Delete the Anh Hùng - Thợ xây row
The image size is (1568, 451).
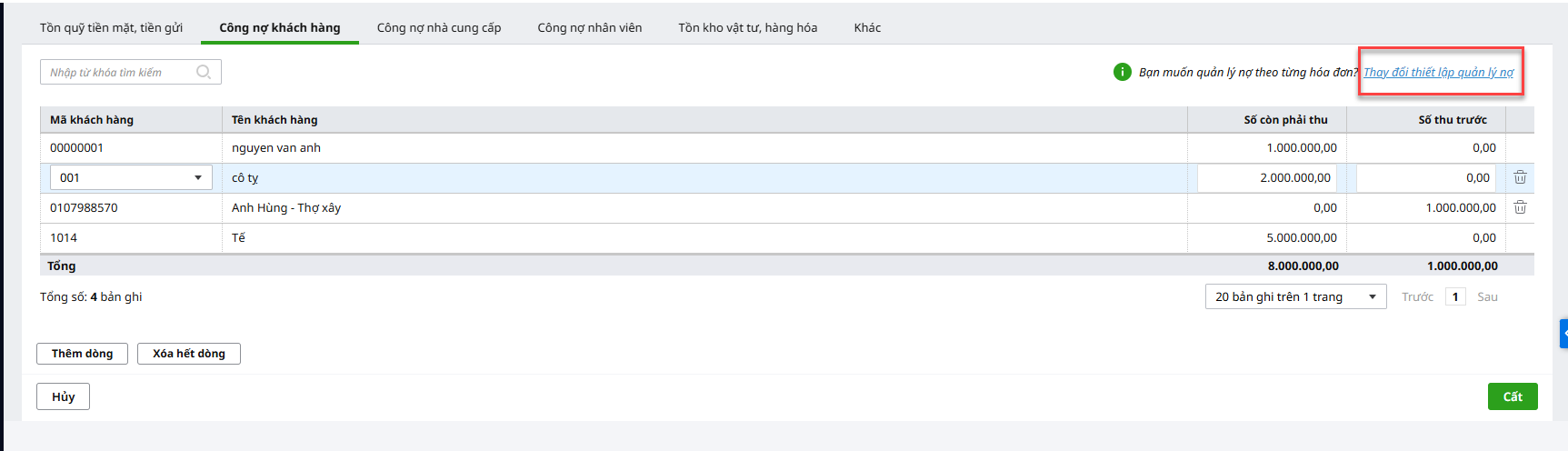1520,207
